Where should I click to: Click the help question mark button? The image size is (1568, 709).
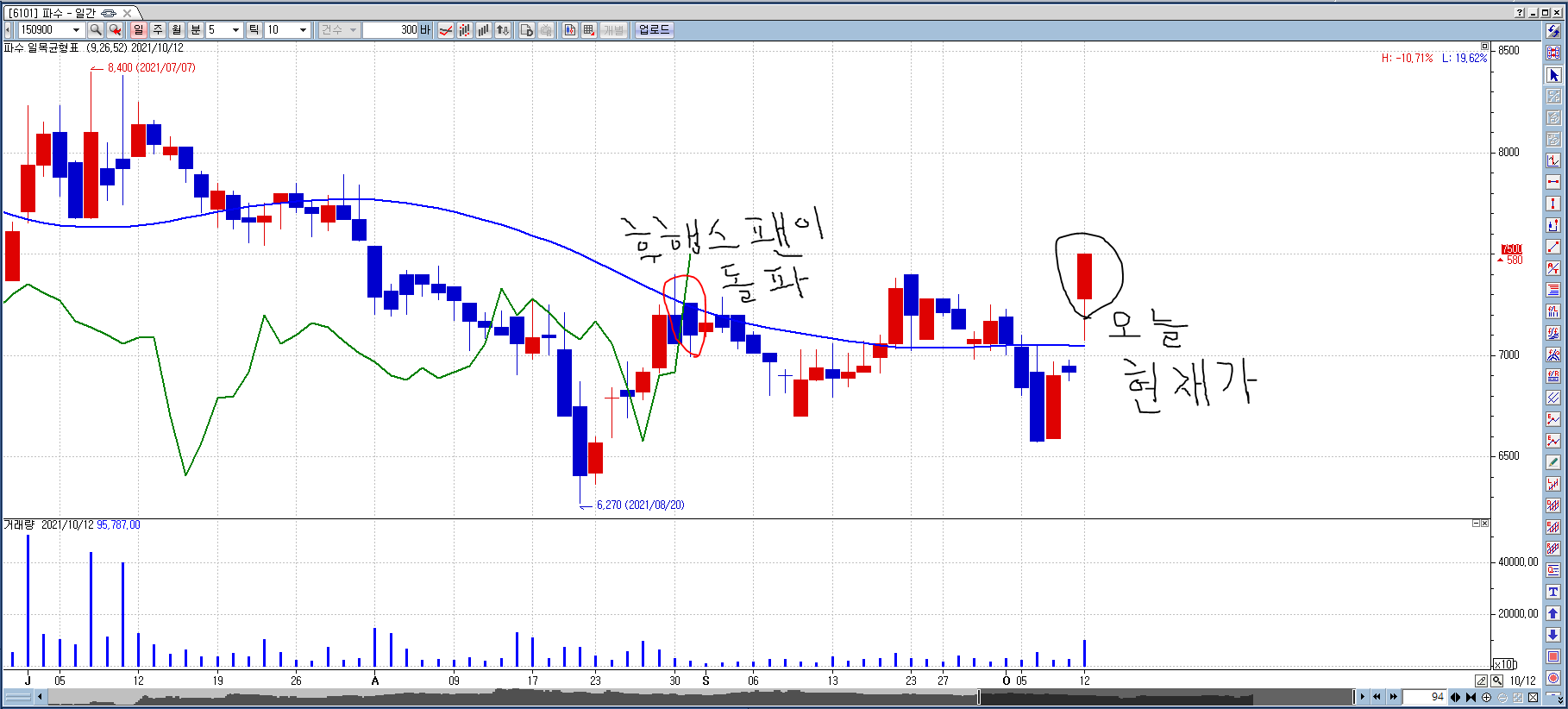point(1519,13)
